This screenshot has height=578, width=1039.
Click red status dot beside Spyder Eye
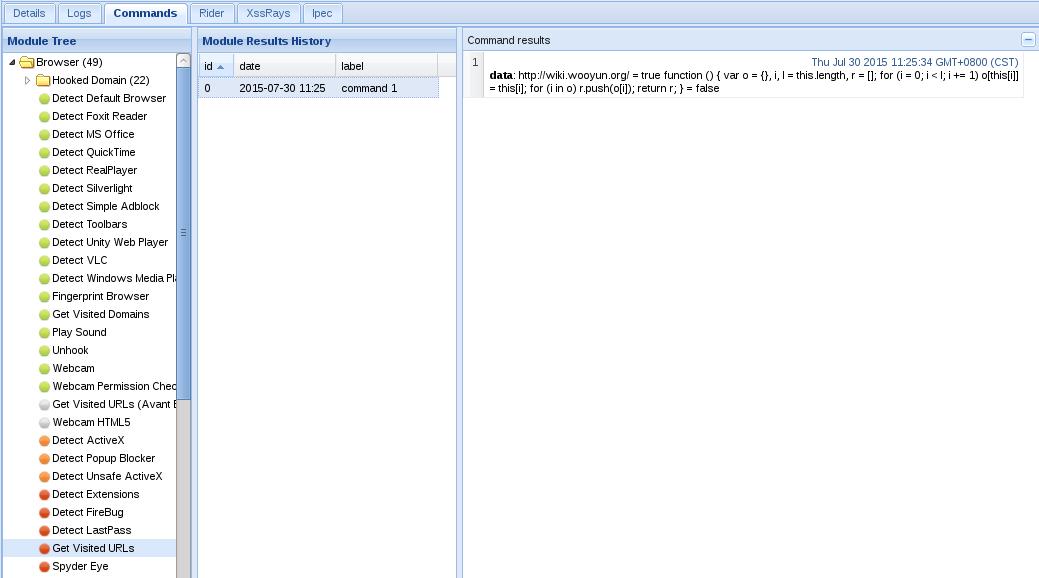[x=44, y=567]
